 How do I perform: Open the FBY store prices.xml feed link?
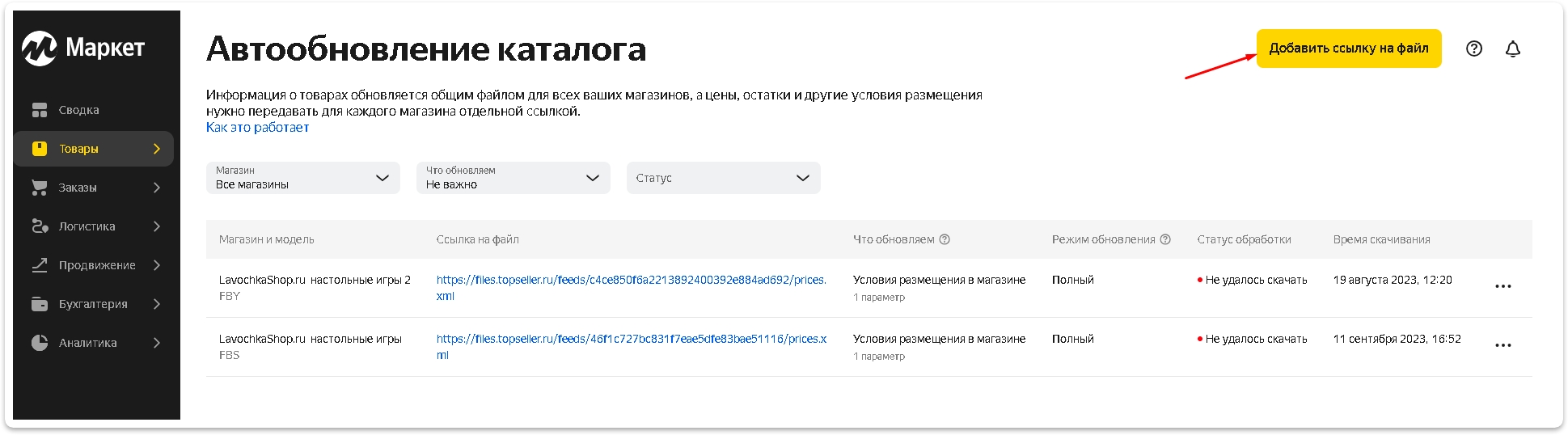(x=631, y=280)
